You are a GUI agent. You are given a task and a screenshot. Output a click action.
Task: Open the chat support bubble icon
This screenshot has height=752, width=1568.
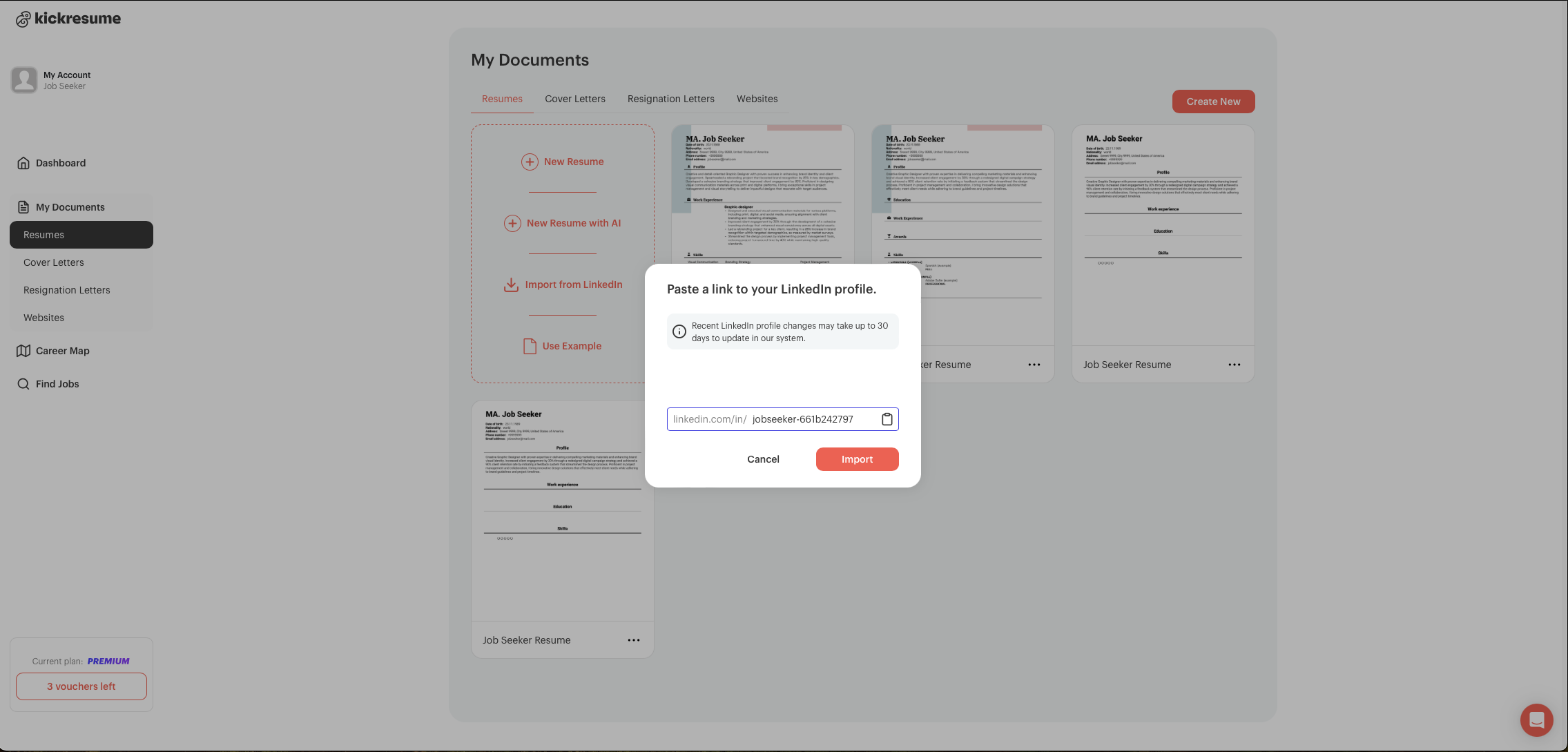pyautogui.click(x=1536, y=720)
